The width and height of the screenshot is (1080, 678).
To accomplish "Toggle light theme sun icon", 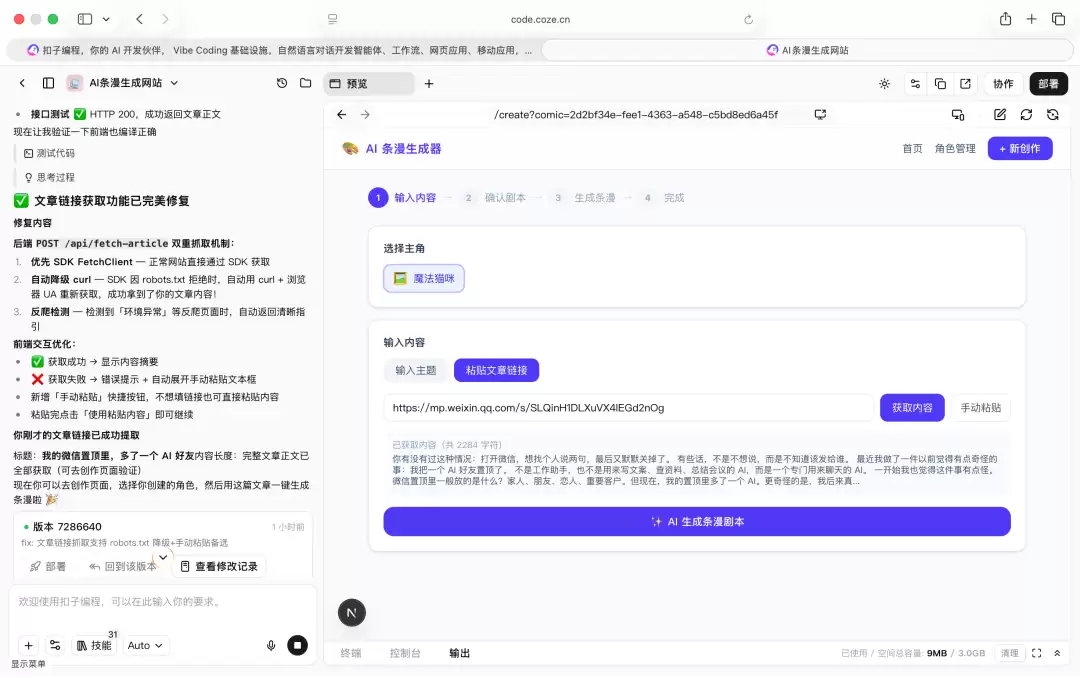I will [884, 83].
